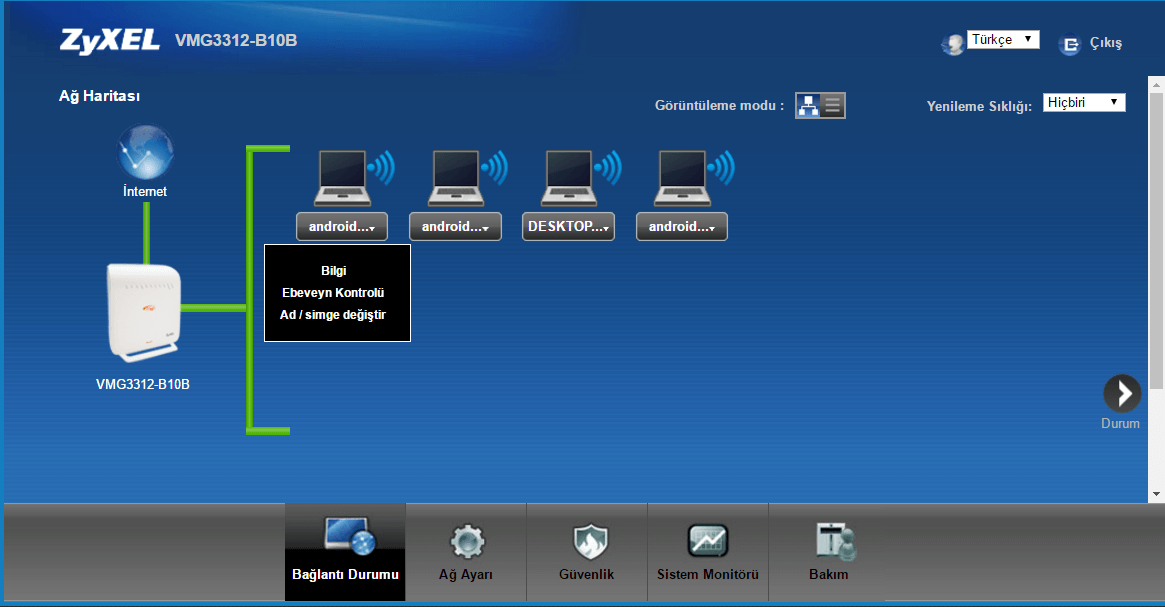Open the Ağ Ayarı gear icon
Image resolution: width=1165 pixels, height=607 pixels.
click(x=466, y=543)
